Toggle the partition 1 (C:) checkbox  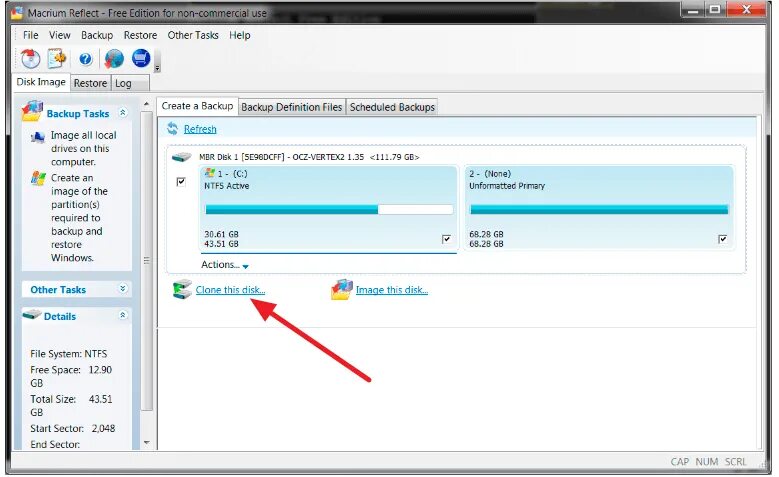click(446, 239)
